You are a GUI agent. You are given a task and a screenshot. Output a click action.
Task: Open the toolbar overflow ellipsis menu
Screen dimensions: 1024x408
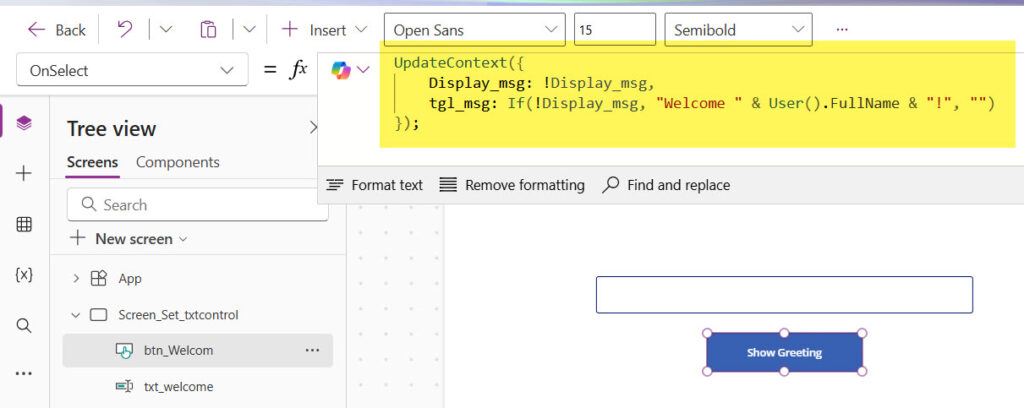coord(842,30)
